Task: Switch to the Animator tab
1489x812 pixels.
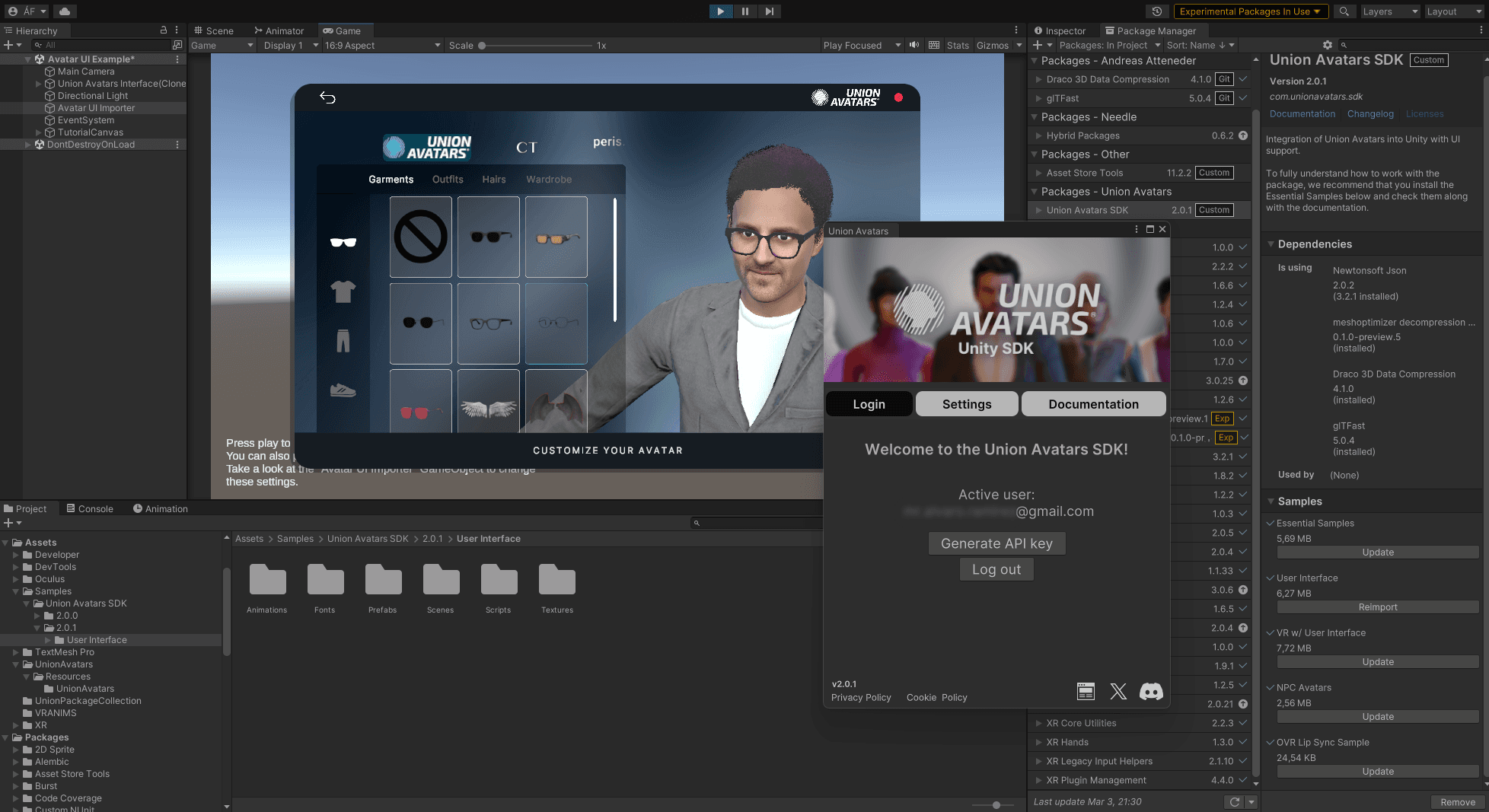Action: pos(279,30)
